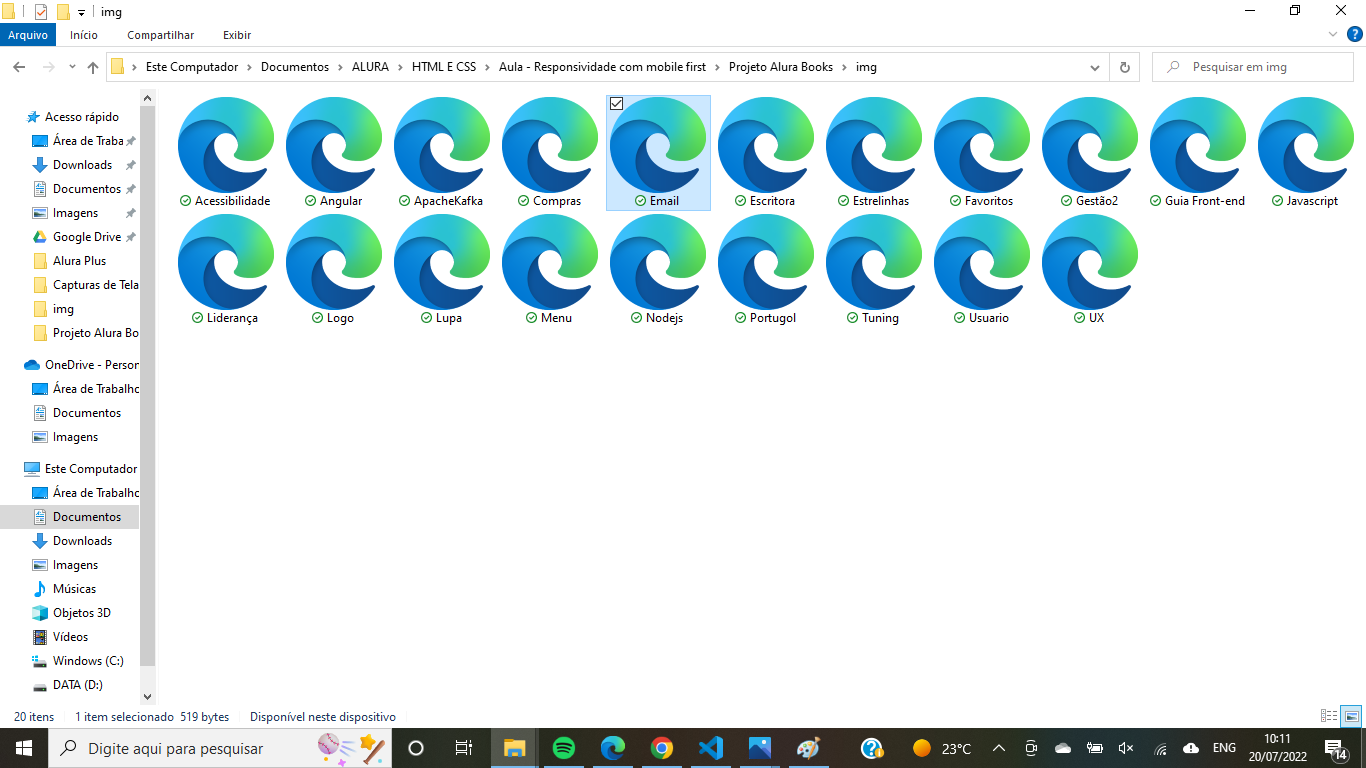Select the Logo file icon
The height and width of the screenshot is (768, 1366).
click(x=334, y=262)
